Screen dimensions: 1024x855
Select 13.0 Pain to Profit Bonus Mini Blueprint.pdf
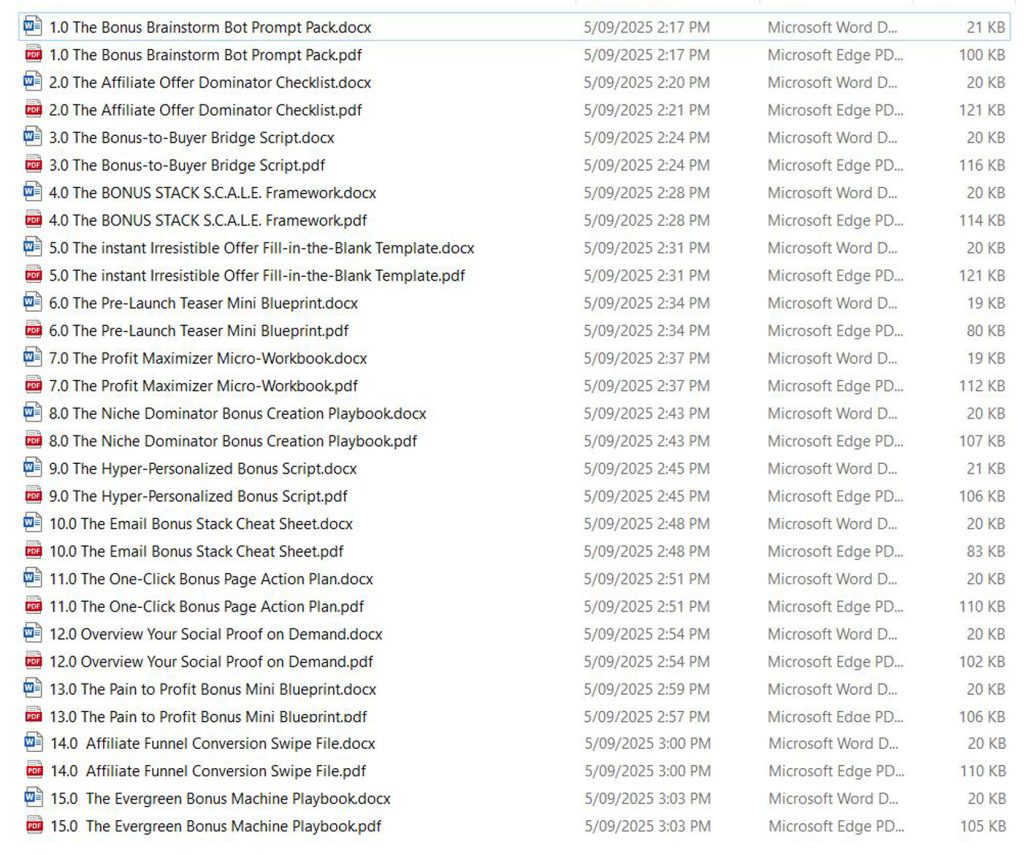pyautogui.click(x=208, y=716)
